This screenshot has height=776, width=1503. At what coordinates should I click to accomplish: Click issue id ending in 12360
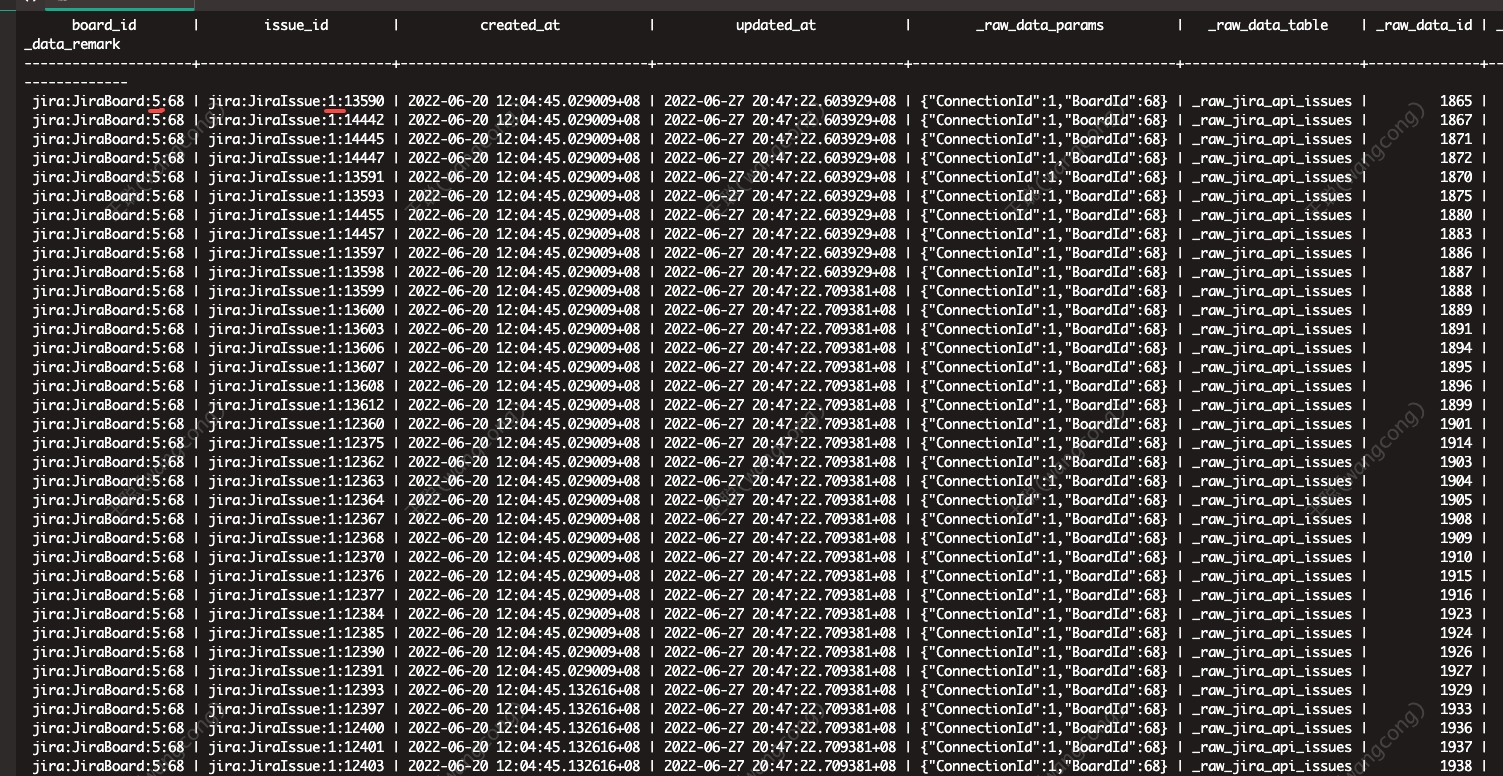pos(296,424)
